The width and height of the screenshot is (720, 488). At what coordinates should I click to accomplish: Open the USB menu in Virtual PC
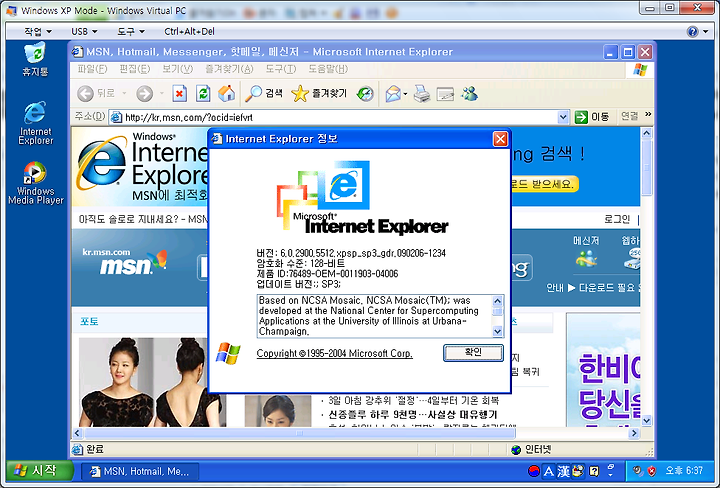click(x=84, y=31)
